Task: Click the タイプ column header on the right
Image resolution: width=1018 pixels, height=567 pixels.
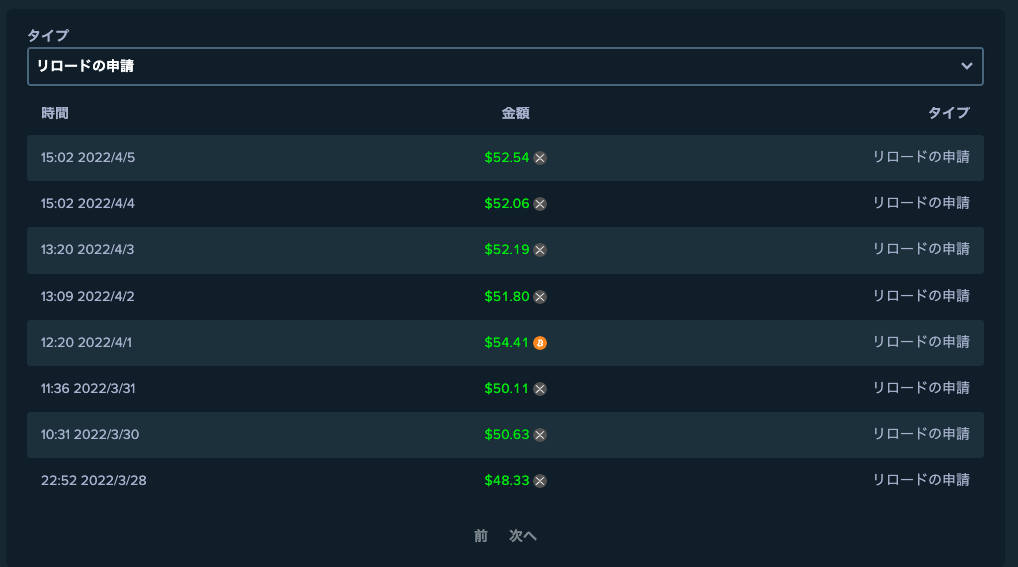Action: click(x=949, y=113)
